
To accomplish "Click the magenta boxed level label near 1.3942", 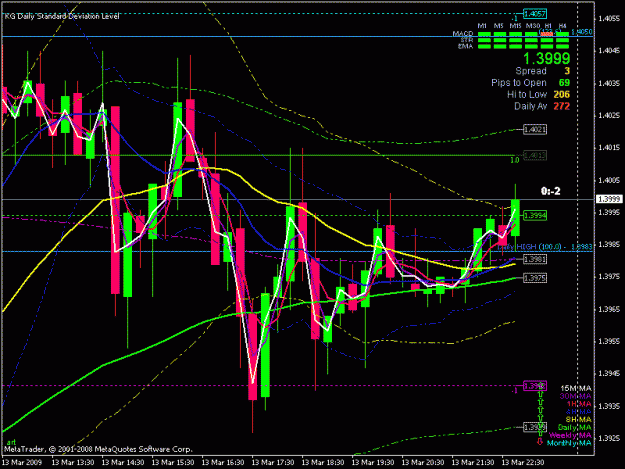I will [535, 386].
